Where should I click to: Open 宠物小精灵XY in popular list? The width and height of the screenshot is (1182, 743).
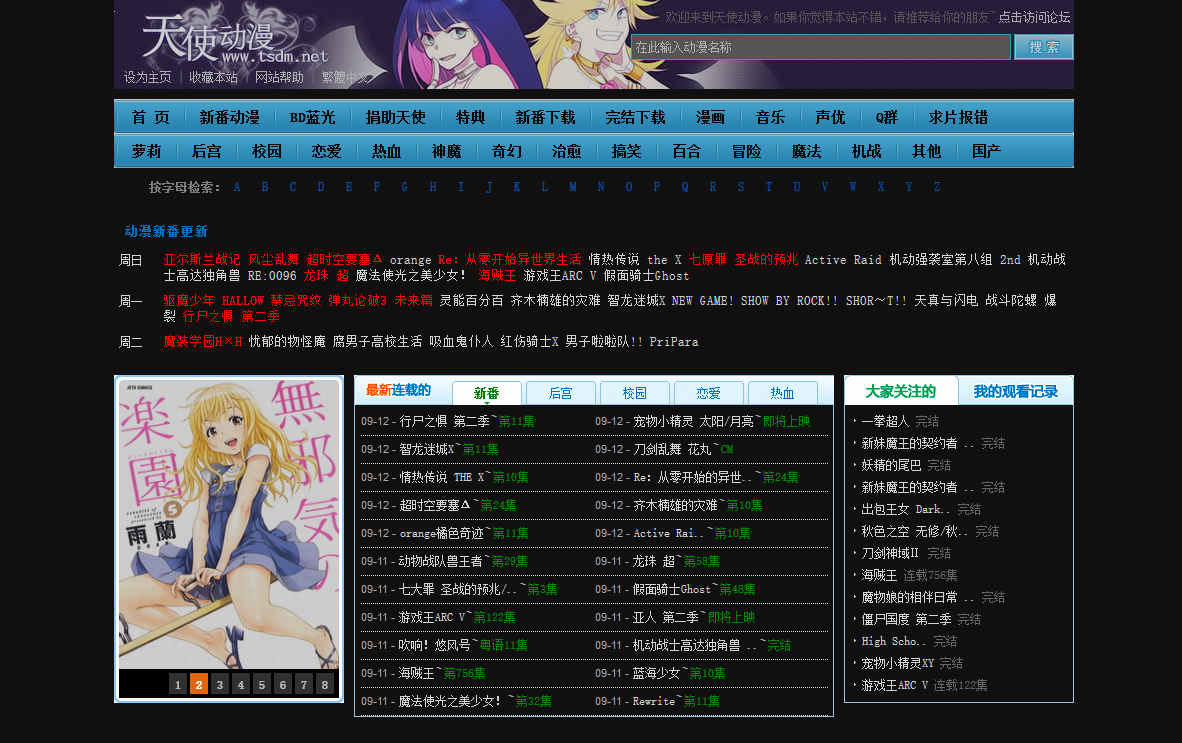coord(898,663)
